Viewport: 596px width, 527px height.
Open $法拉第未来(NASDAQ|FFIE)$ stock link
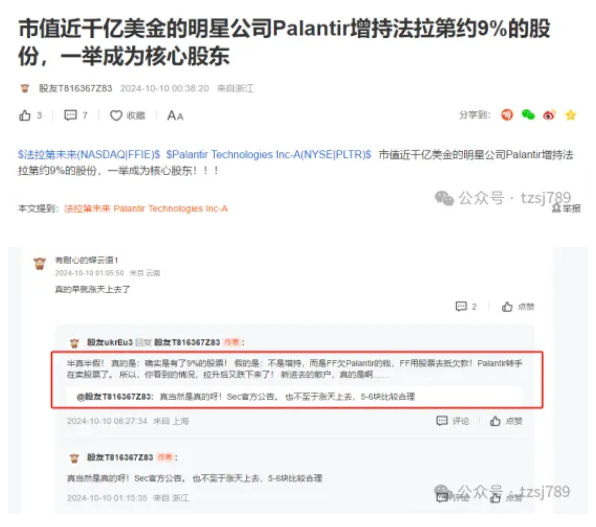pyautogui.click(x=89, y=154)
